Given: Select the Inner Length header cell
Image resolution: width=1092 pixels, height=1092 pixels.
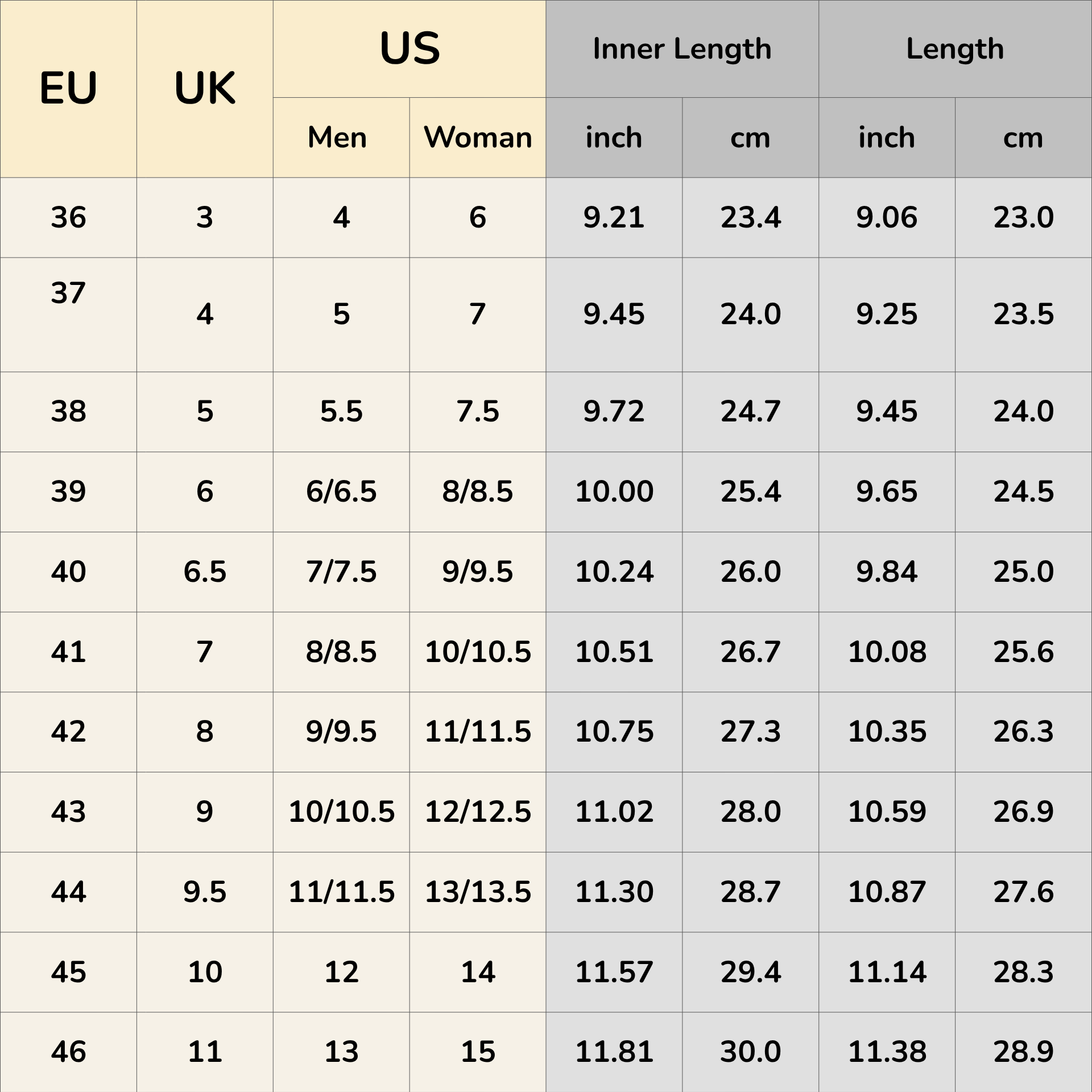Looking at the screenshot, I should coord(682,49).
